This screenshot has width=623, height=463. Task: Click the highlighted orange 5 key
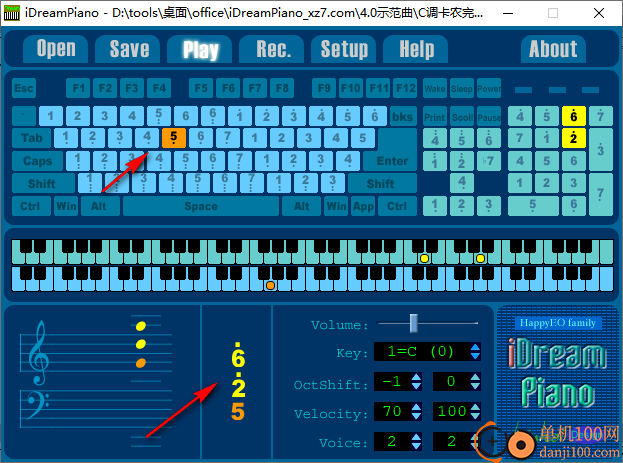[x=174, y=138]
